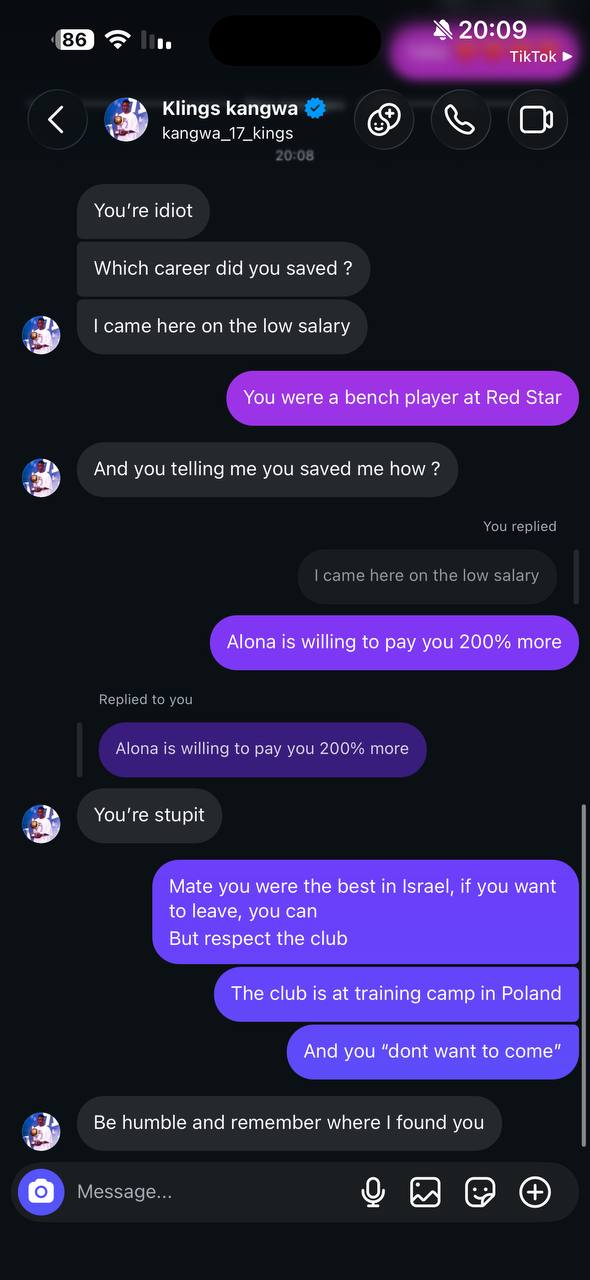Open the sticker-plus icon in the header
Image resolution: width=590 pixels, height=1280 pixels.
pyautogui.click(x=383, y=120)
